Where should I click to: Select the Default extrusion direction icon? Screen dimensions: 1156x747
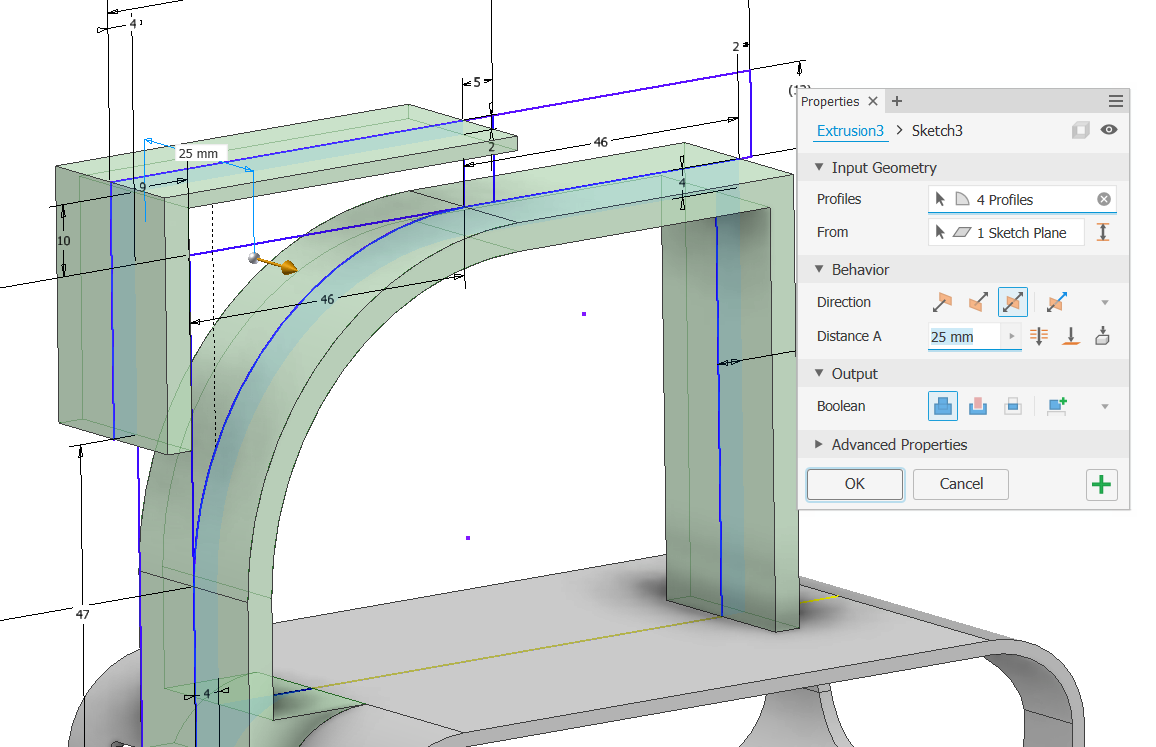tap(942, 302)
